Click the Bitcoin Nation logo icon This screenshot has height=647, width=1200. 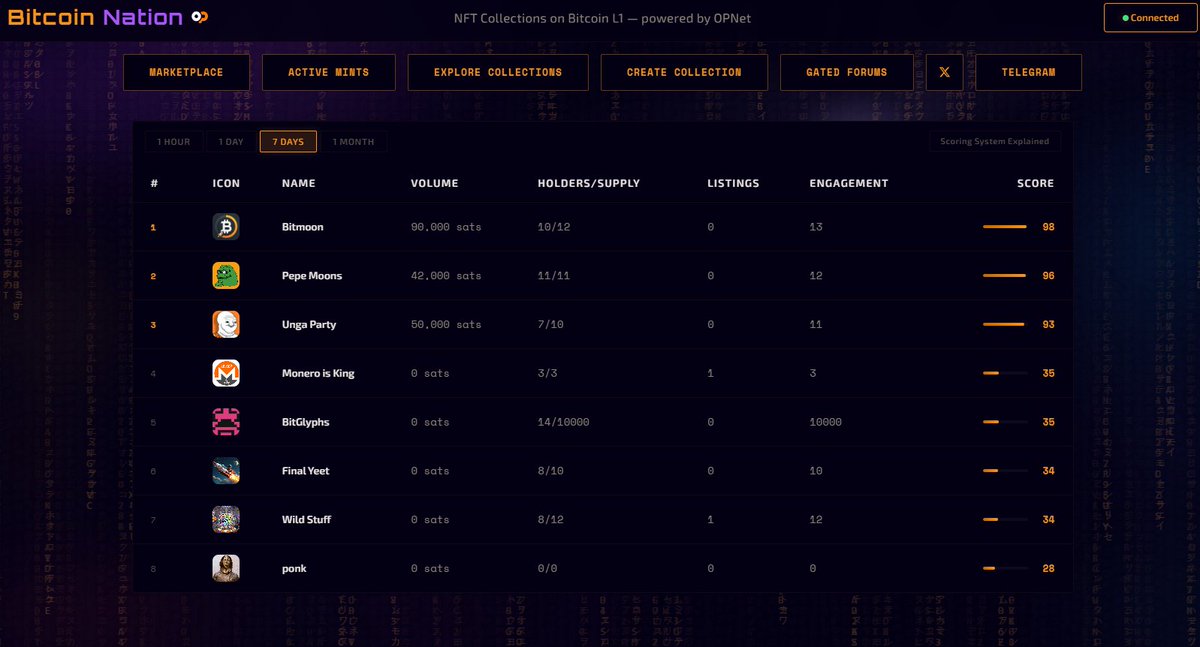[200, 17]
